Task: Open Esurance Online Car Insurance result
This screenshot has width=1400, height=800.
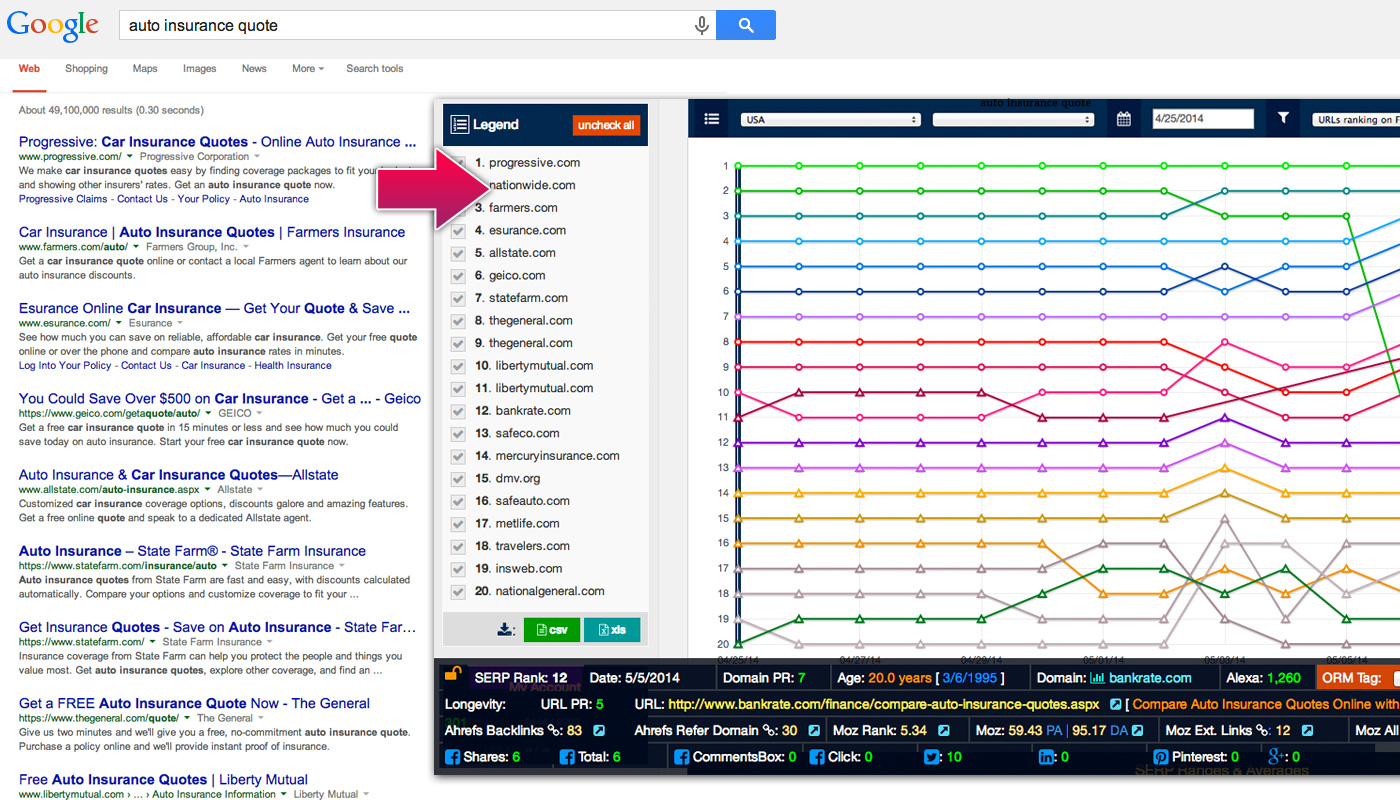Action: point(214,308)
